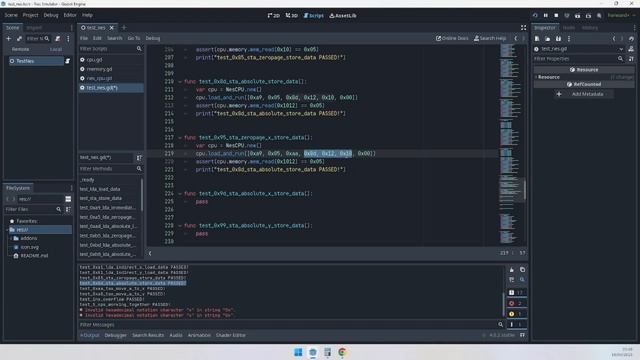640x360 pixels.
Task: Open test_nes.gd object selector dropdown
Action: [x=578, y=49]
